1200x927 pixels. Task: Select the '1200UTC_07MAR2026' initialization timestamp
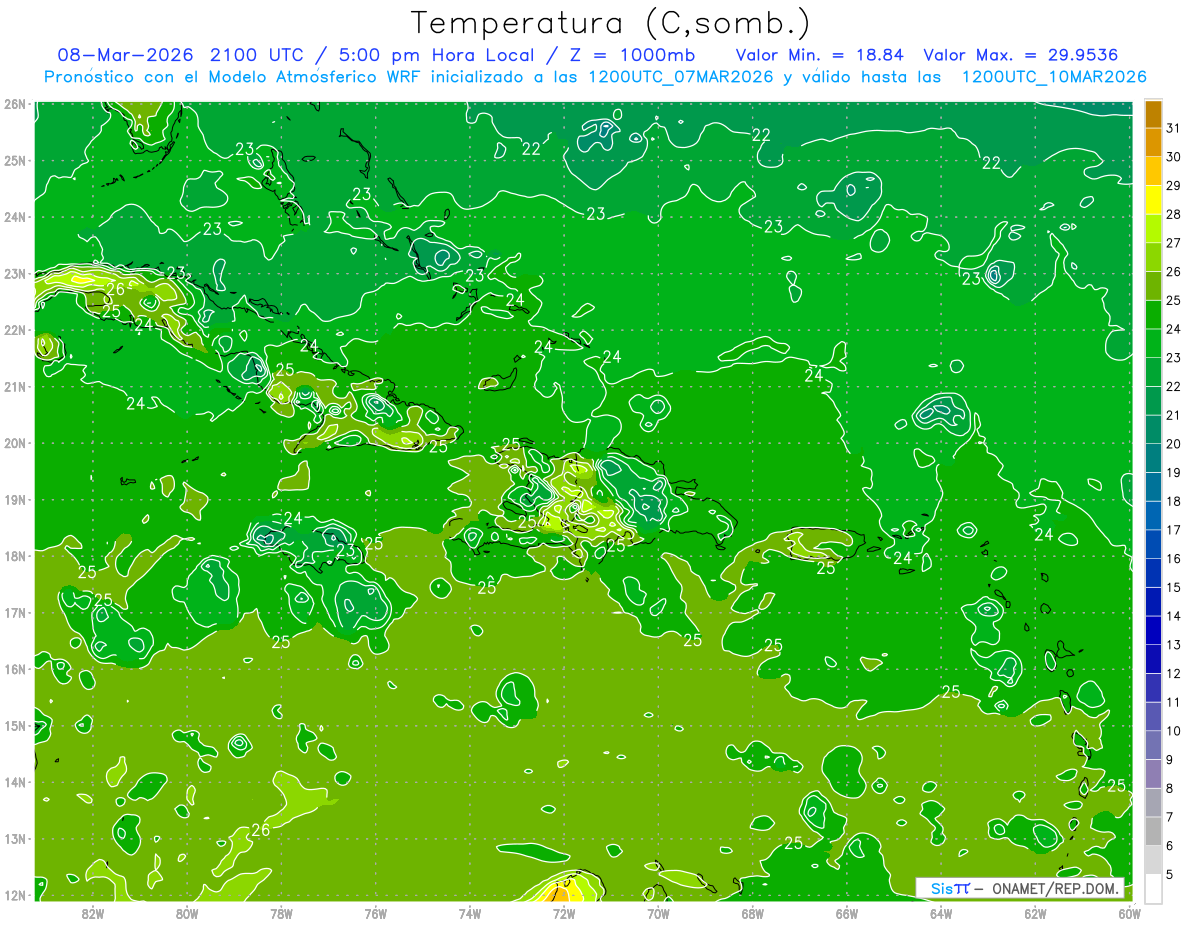pos(682,76)
